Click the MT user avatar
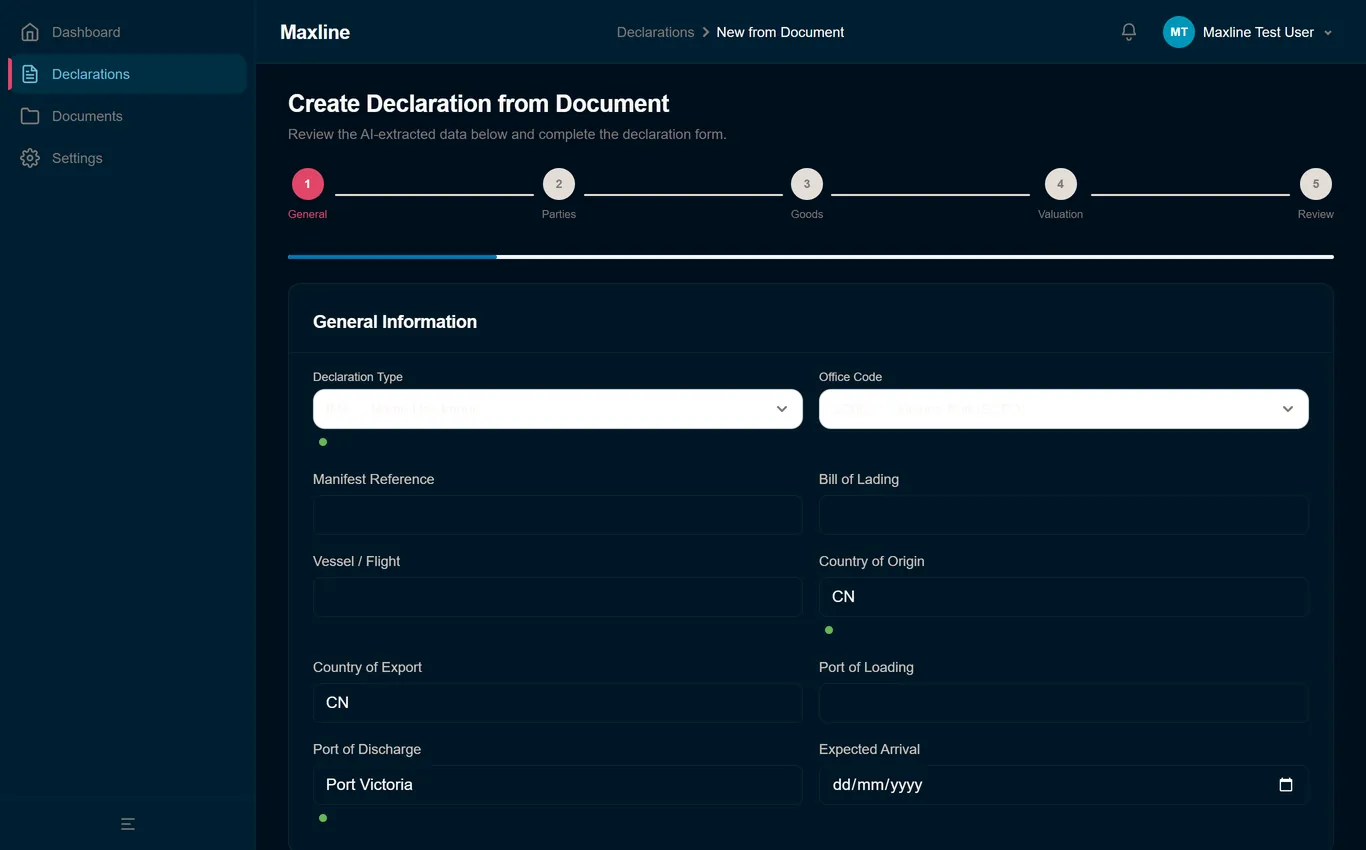The width and height of the screenshot is (1366, 850). click(x=1179, y=32)
